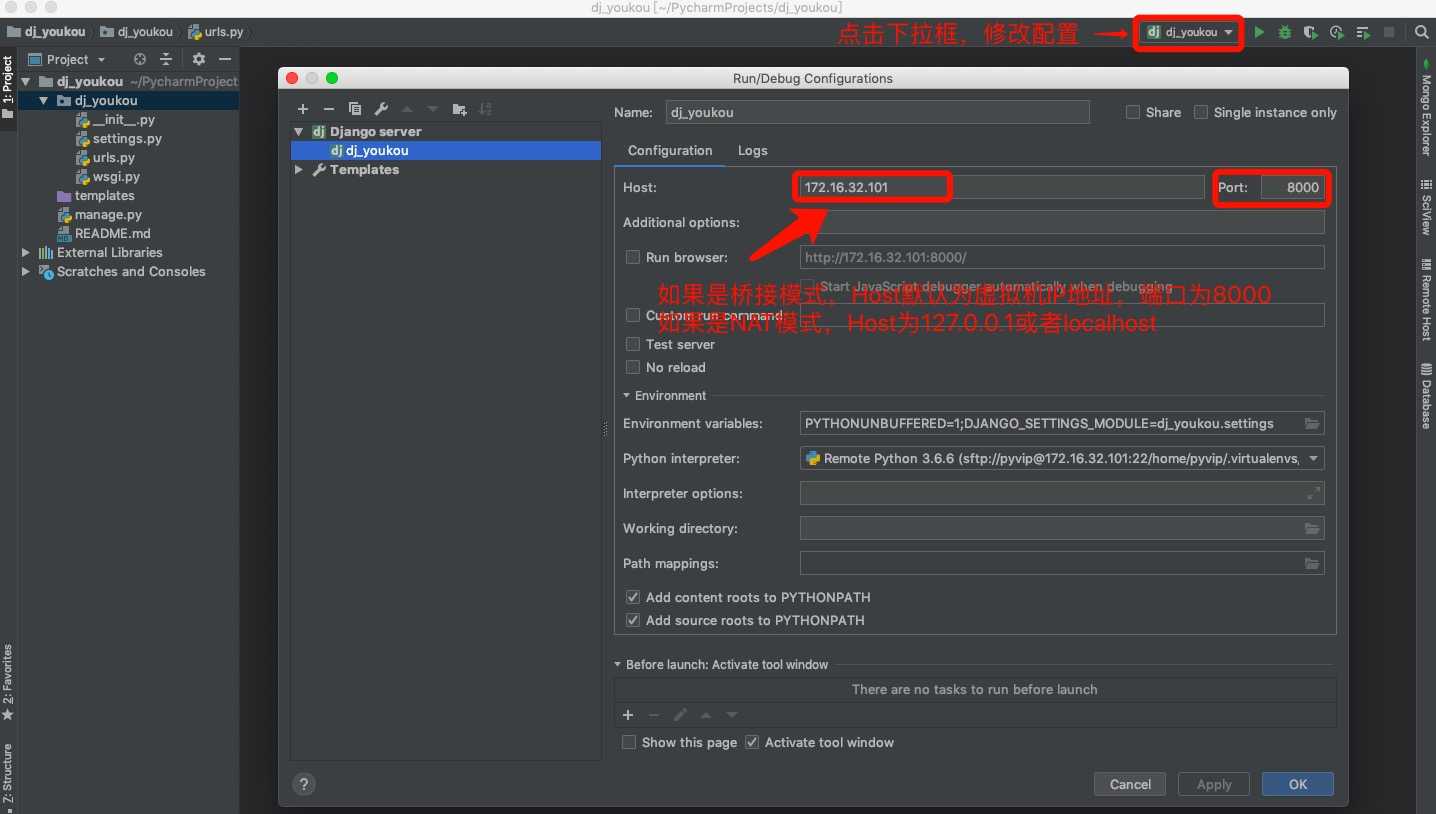
Task: Enable Single instance only checkbox
Action: coord(1201,113)
